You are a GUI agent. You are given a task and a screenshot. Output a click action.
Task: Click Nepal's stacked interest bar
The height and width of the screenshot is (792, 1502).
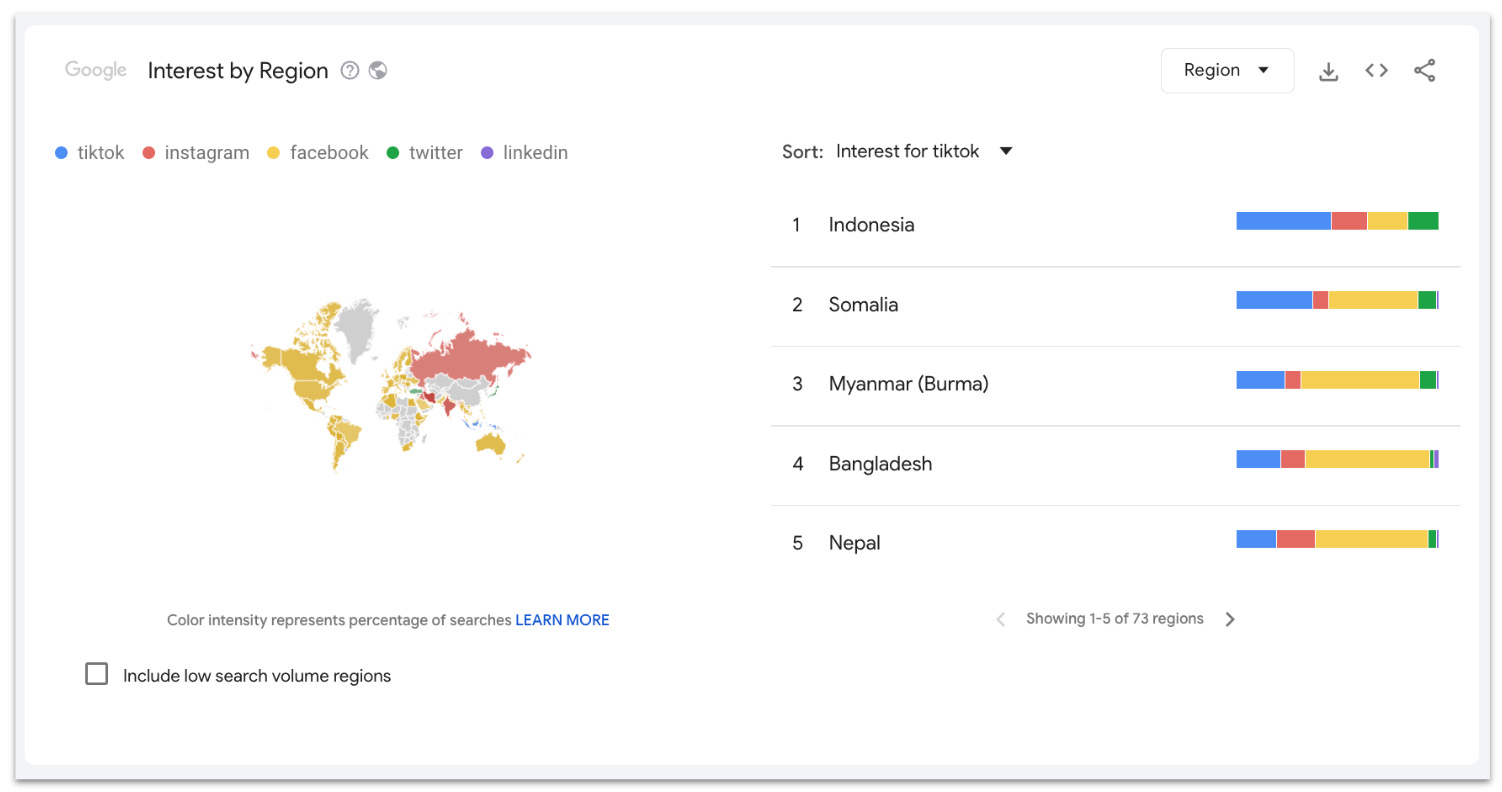click(1337, 539)
